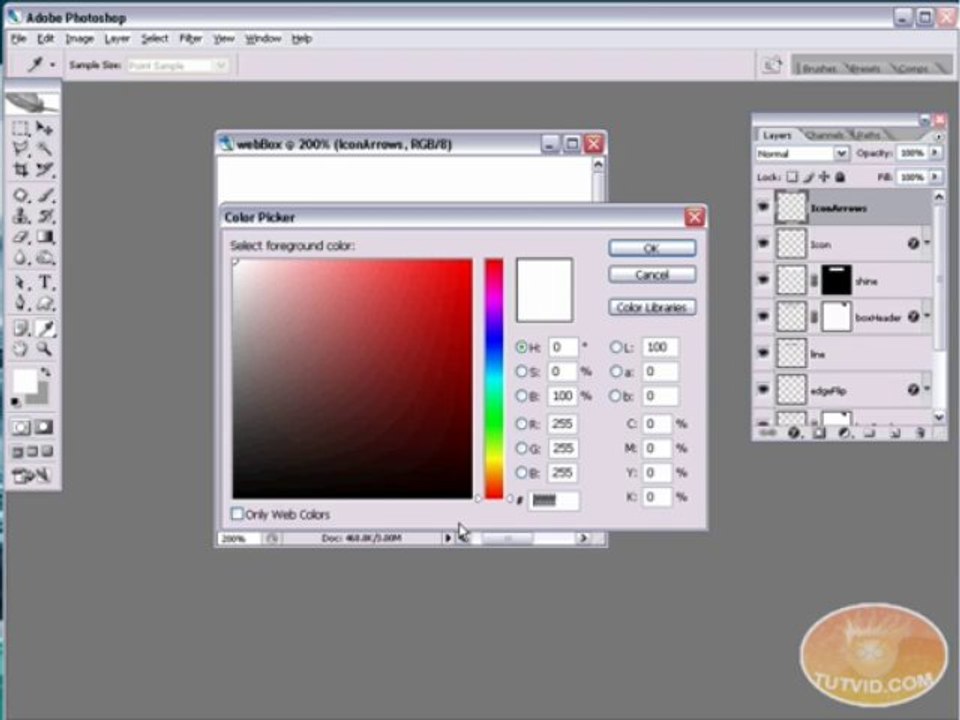The width and height of the screenshot is (960, 720).
Task: Hide the shine layer
Action: click(763, 280)
